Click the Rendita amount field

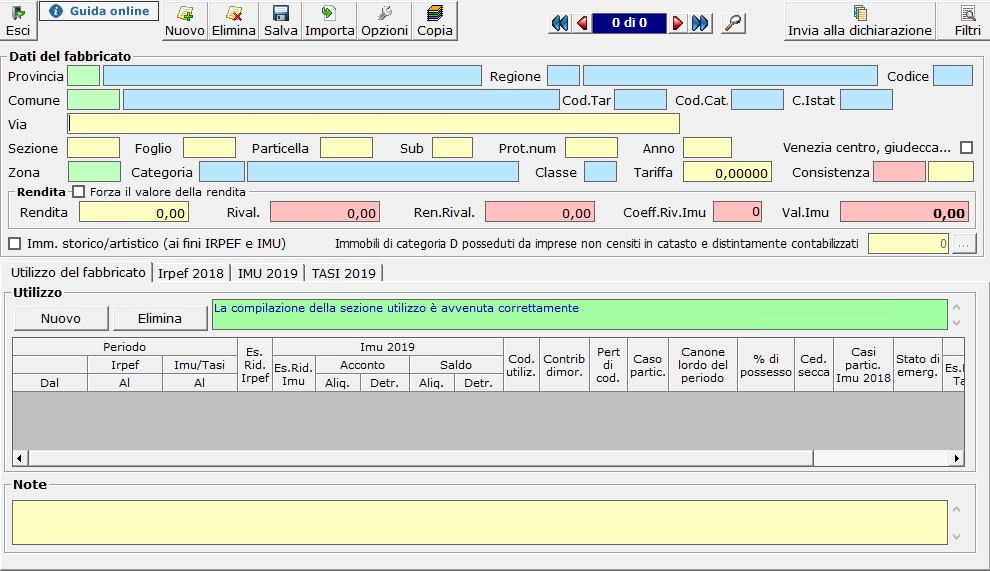click(x=134, y=212)
